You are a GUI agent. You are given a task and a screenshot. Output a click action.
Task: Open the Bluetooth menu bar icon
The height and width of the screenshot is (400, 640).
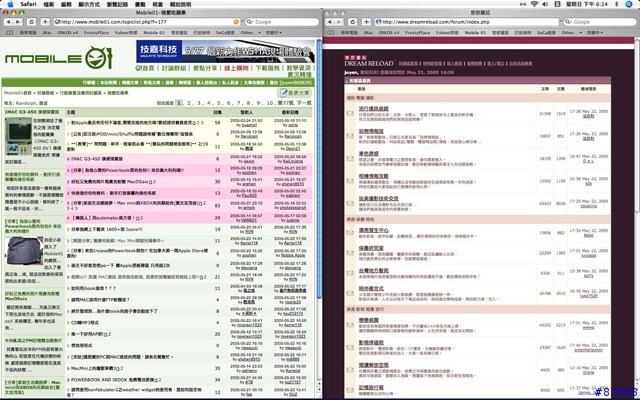tap(618, 4)
